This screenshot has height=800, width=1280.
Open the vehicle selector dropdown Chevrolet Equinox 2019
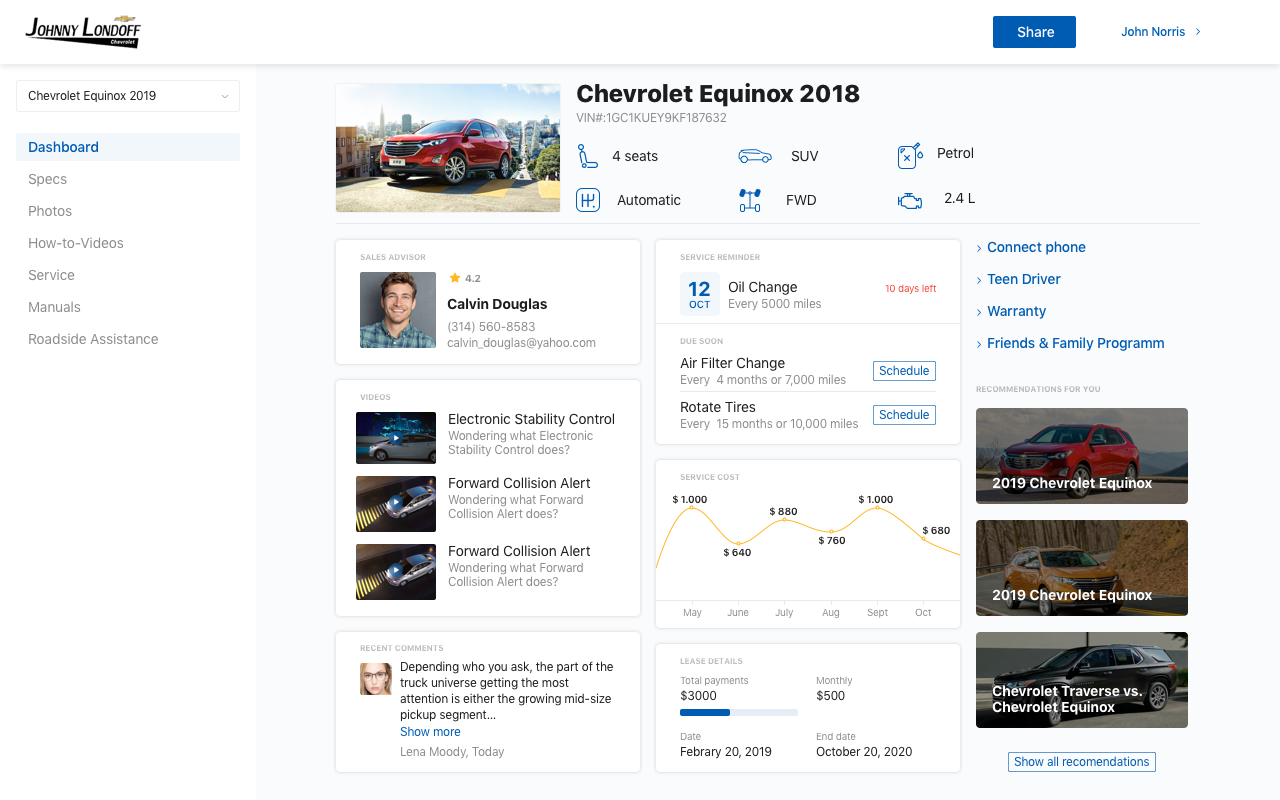128,96
